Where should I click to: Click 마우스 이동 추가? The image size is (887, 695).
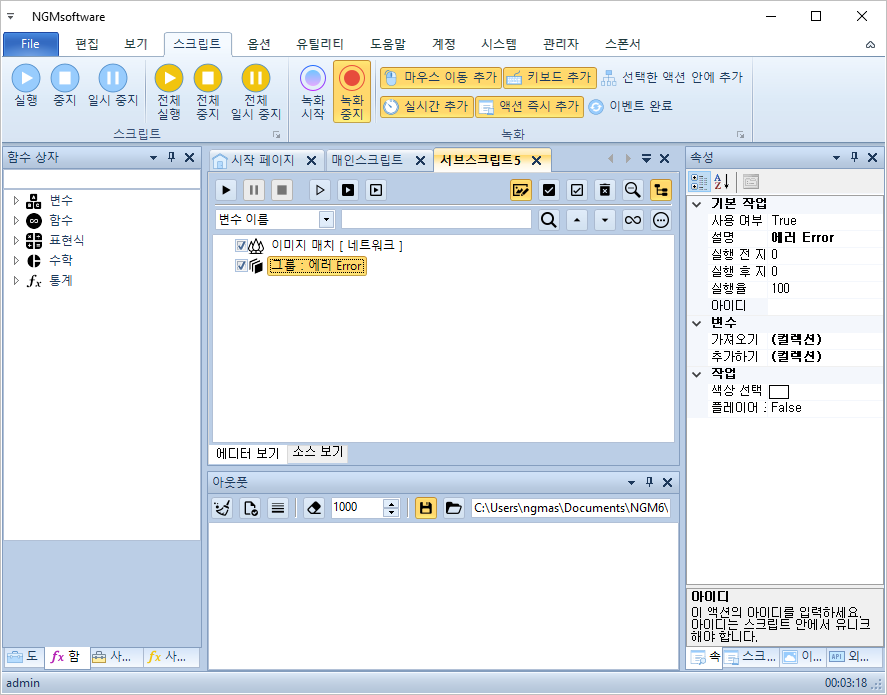click(x=441, y=77)
